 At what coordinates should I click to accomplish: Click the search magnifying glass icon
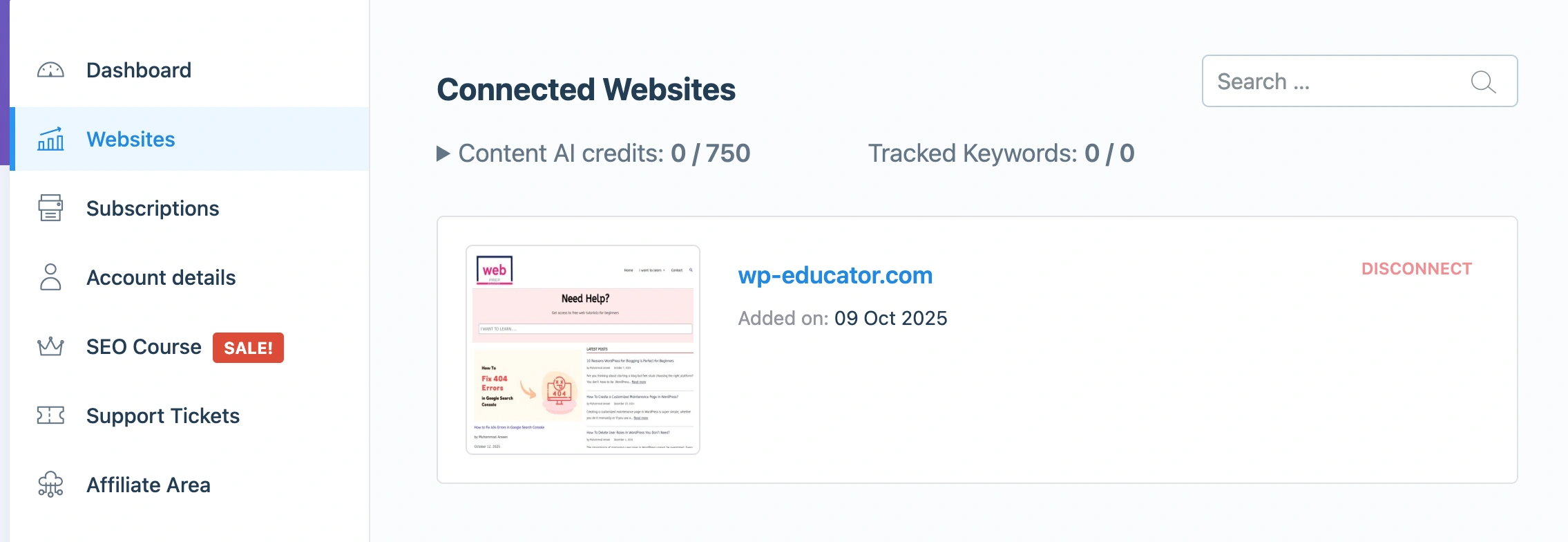point(1482,82)
